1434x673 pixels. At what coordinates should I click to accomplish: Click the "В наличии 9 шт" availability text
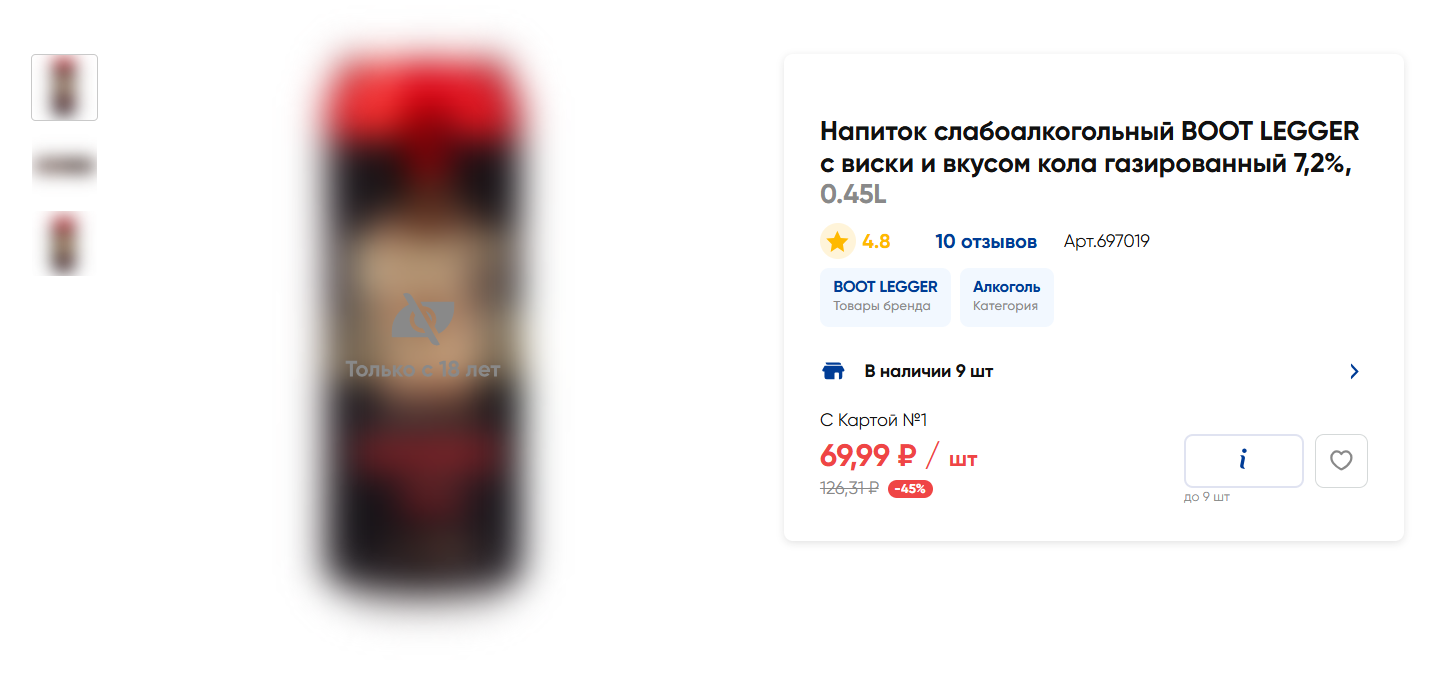point(929,371)
